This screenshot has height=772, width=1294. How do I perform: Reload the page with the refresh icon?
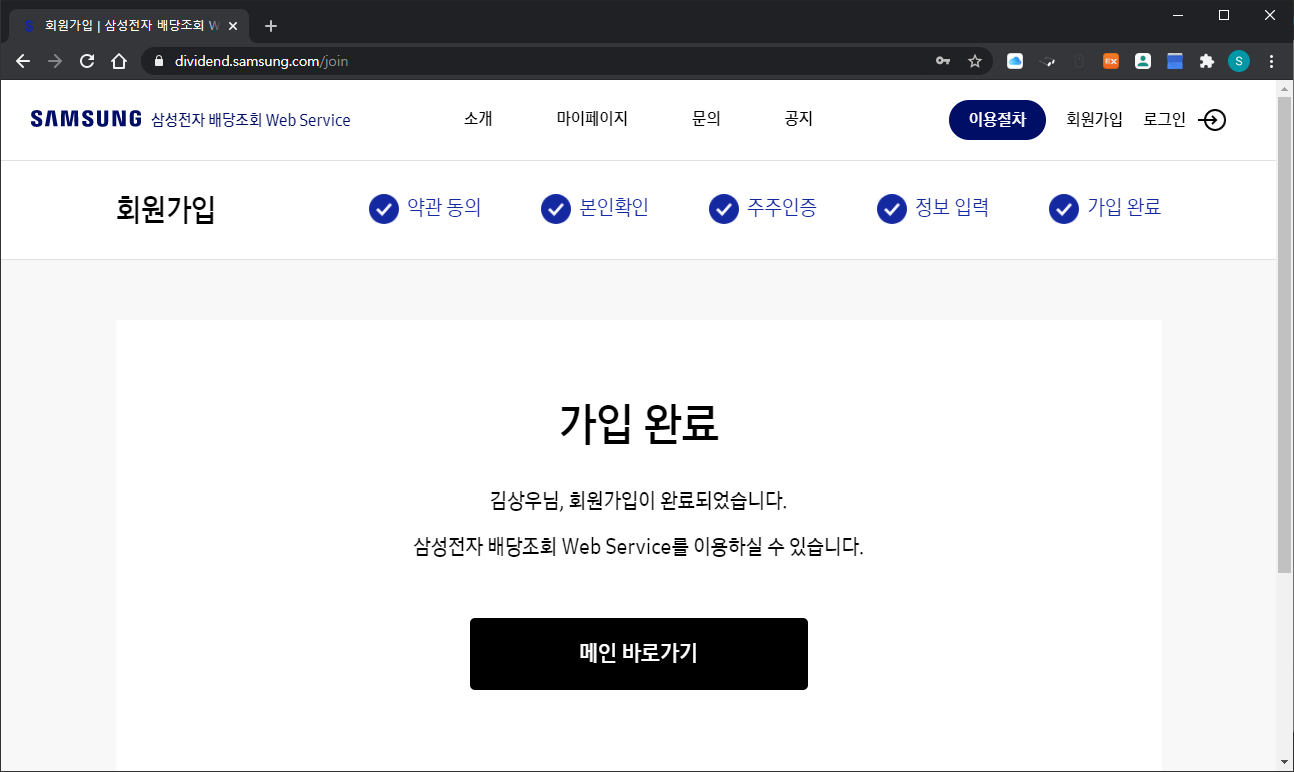(x=87, y=61)
